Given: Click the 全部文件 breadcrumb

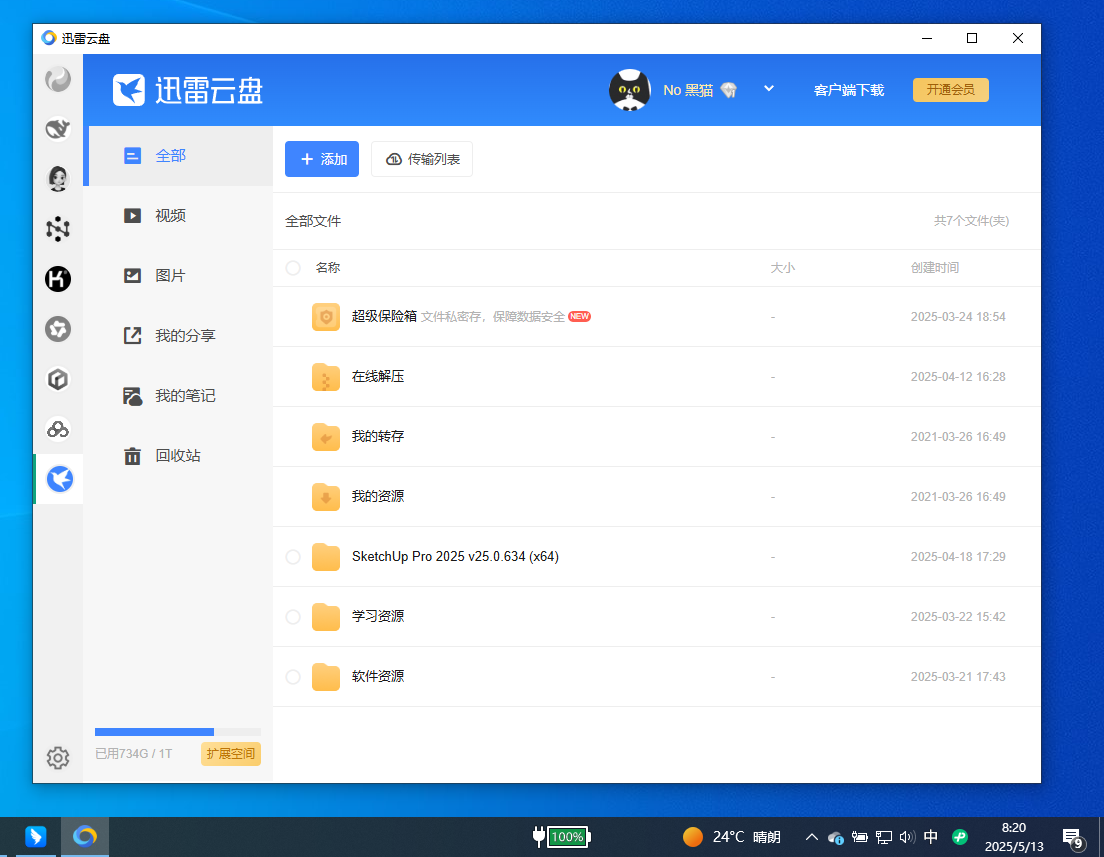Looking at the screenshot, I should pyautogui.click(x=313, y=221).
